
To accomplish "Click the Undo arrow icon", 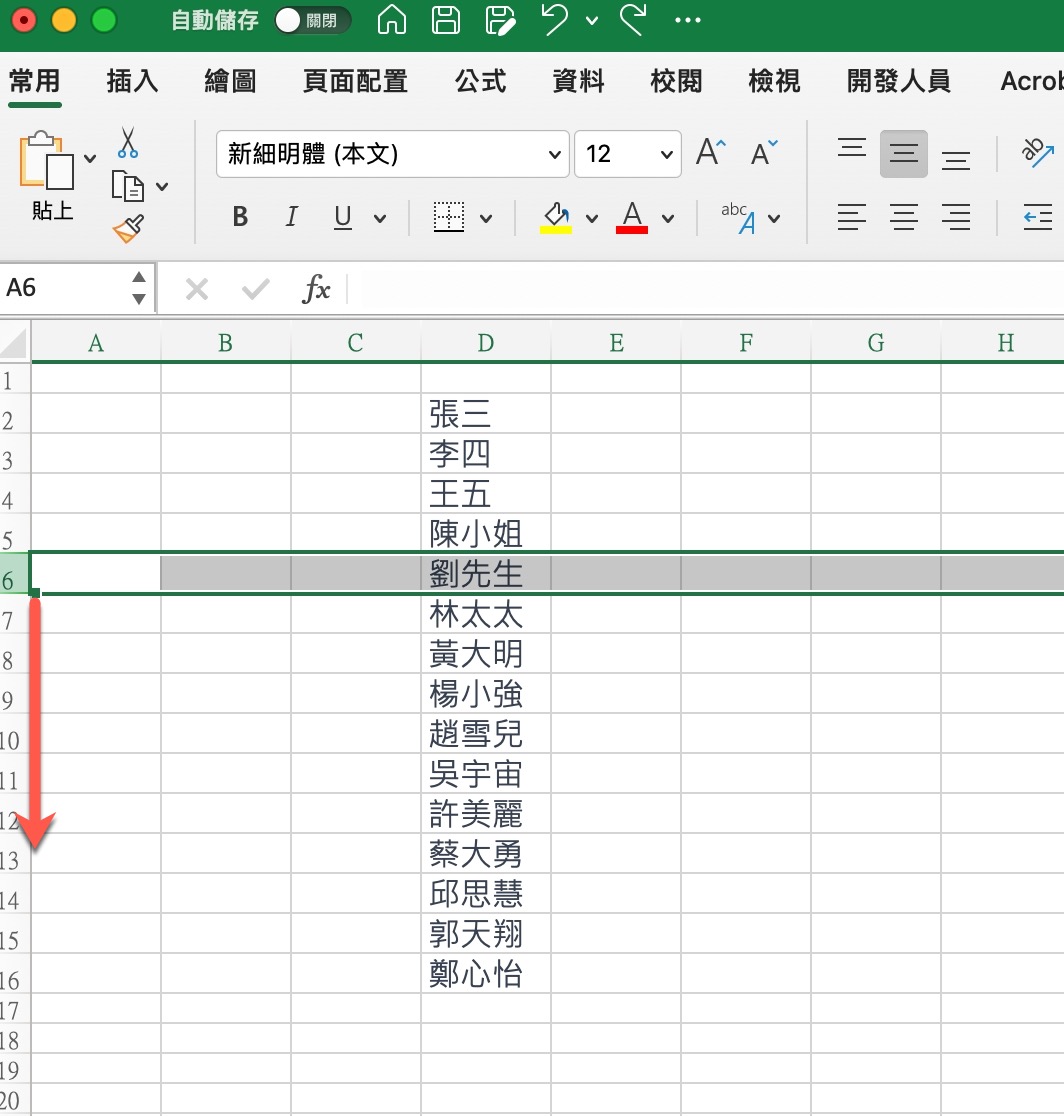I will [x=556, y=21].
